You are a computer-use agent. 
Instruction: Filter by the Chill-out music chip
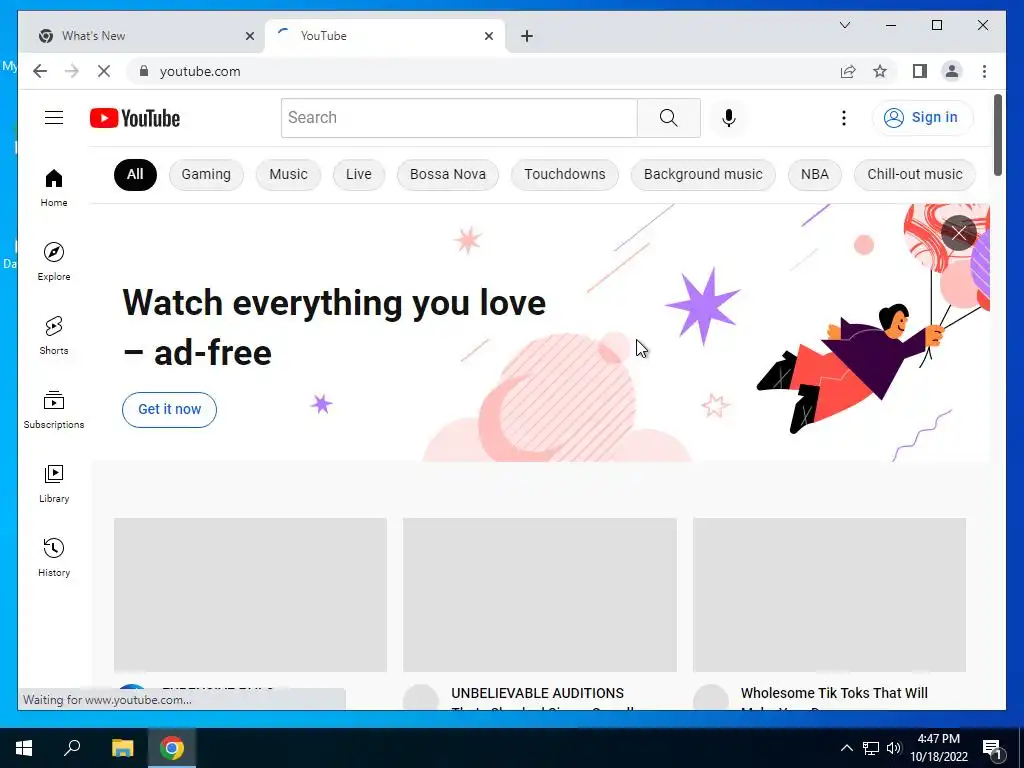pyautogui.click(x=914, y=174)
